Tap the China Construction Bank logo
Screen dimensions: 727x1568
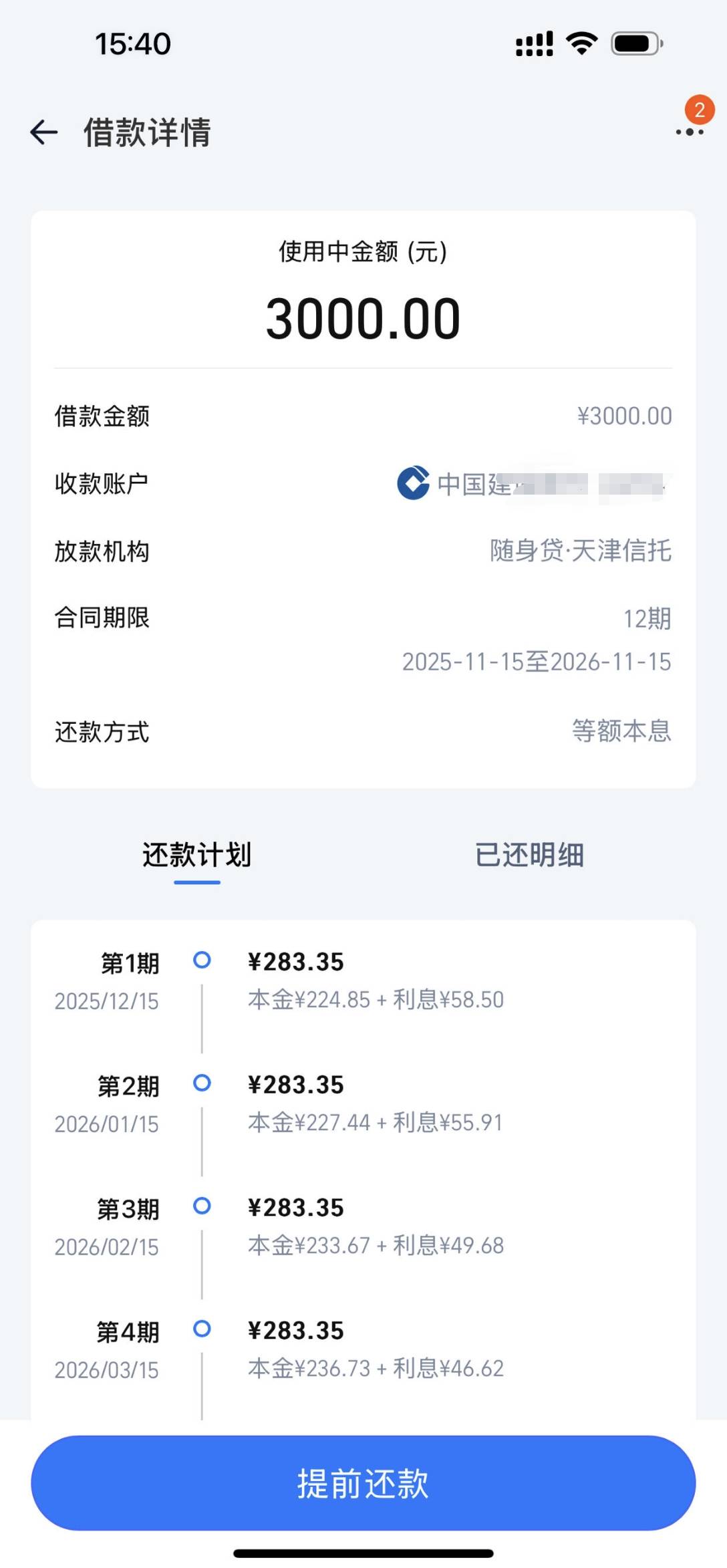[x=413, y=483]
